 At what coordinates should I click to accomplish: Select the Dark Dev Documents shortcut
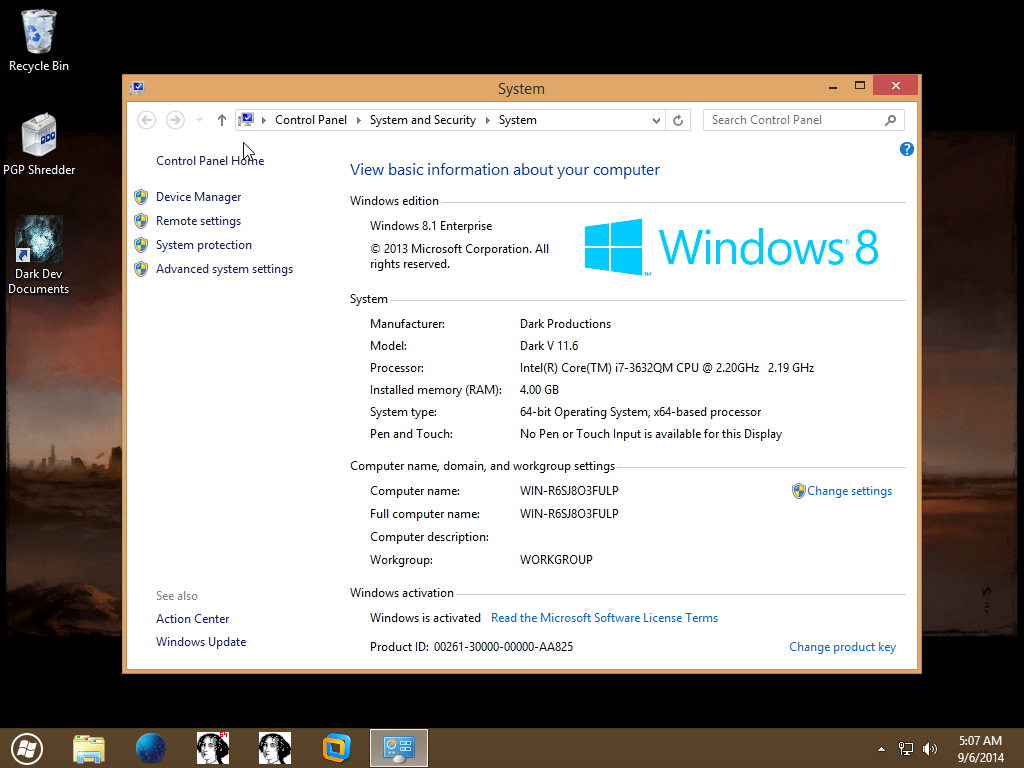click(39, 255)
